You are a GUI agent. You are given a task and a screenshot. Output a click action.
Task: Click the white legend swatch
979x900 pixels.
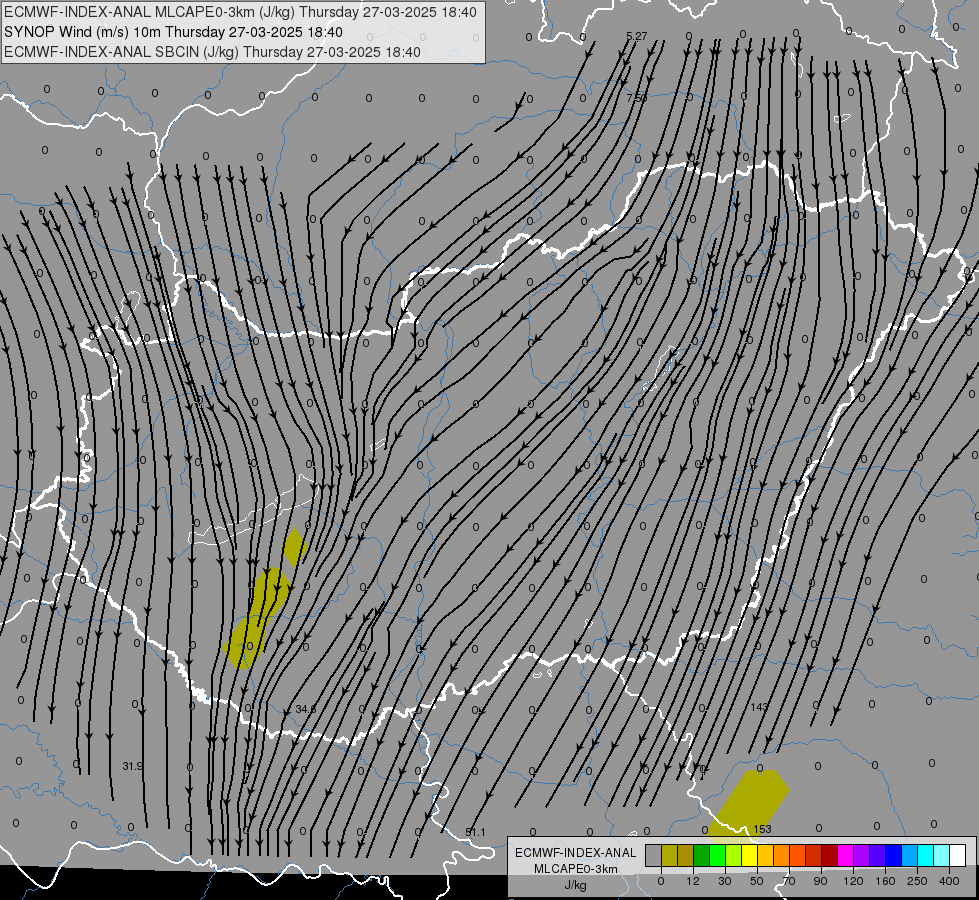coord(958,855)
